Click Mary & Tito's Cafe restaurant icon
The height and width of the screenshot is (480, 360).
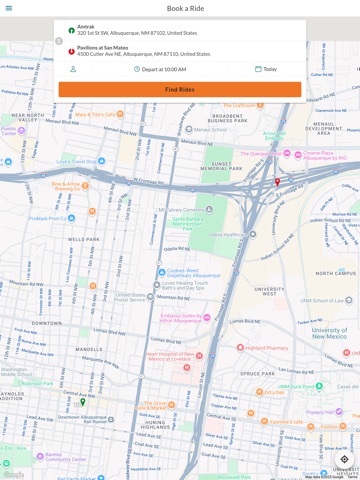pyautogui.click(x=120, y=114)
